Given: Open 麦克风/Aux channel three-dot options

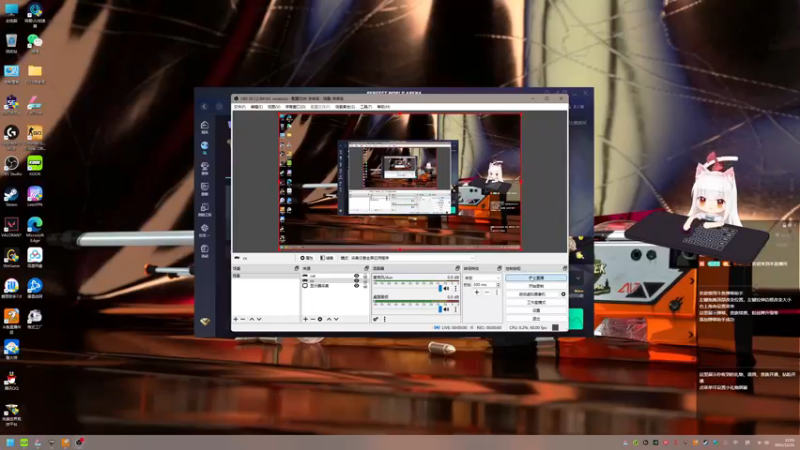Looking at the screenshot, I should coord(456,289).
